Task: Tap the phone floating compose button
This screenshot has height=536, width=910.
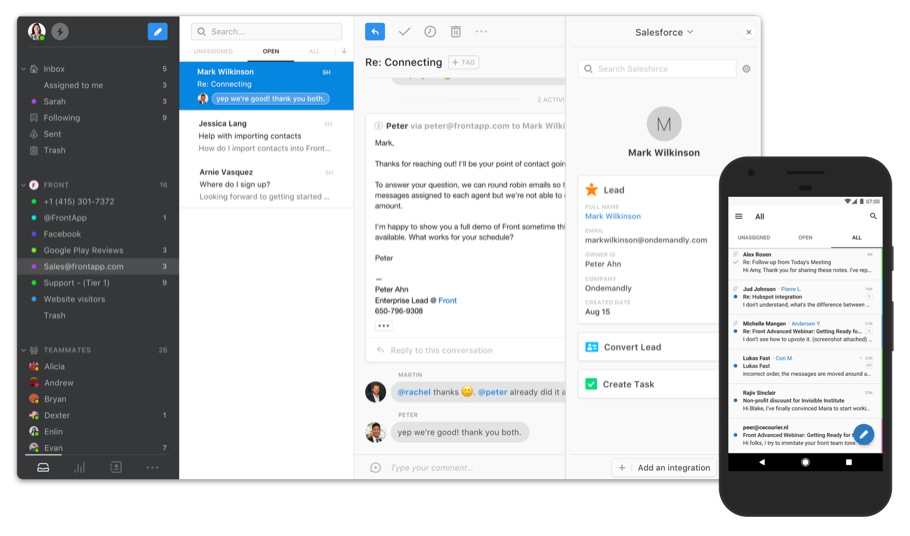Action: [864, 434]
